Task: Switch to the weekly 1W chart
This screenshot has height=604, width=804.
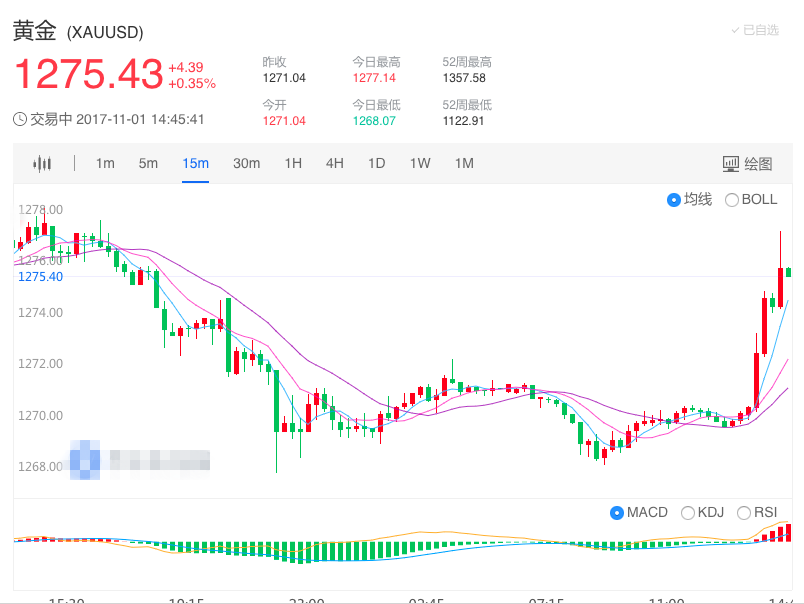Action: 419,163
